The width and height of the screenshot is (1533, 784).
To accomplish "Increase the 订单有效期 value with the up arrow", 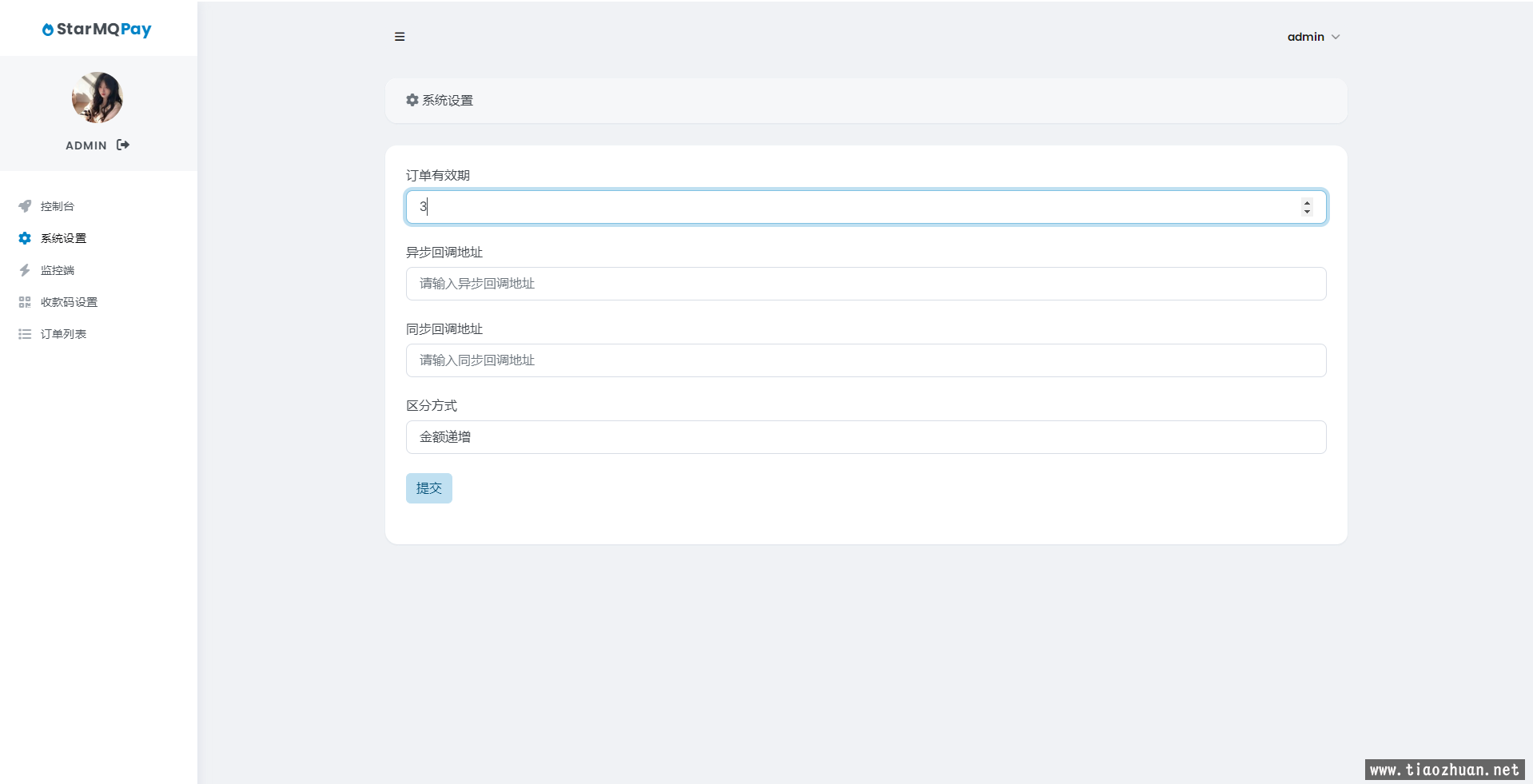I will pyautogui.click(x=1307, y=203).
